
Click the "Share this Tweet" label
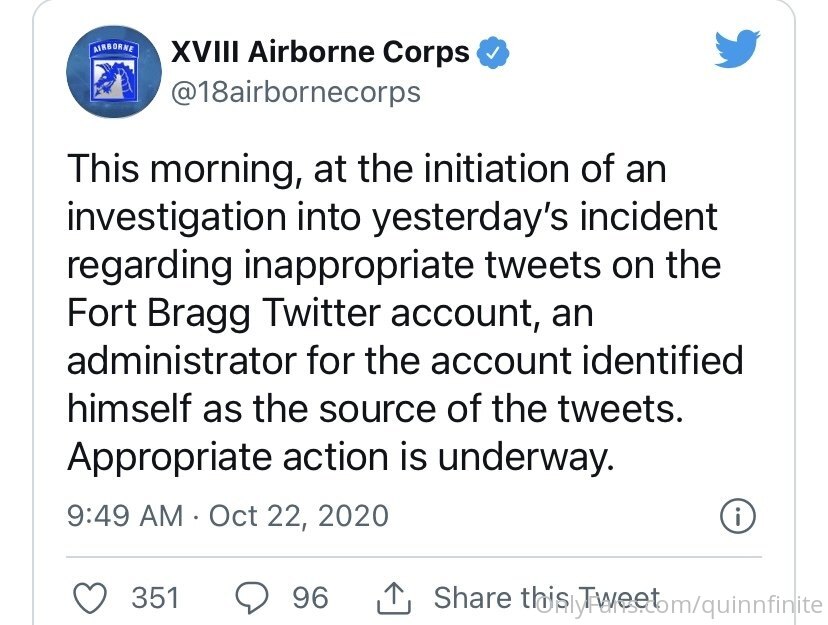pos(546,598)
